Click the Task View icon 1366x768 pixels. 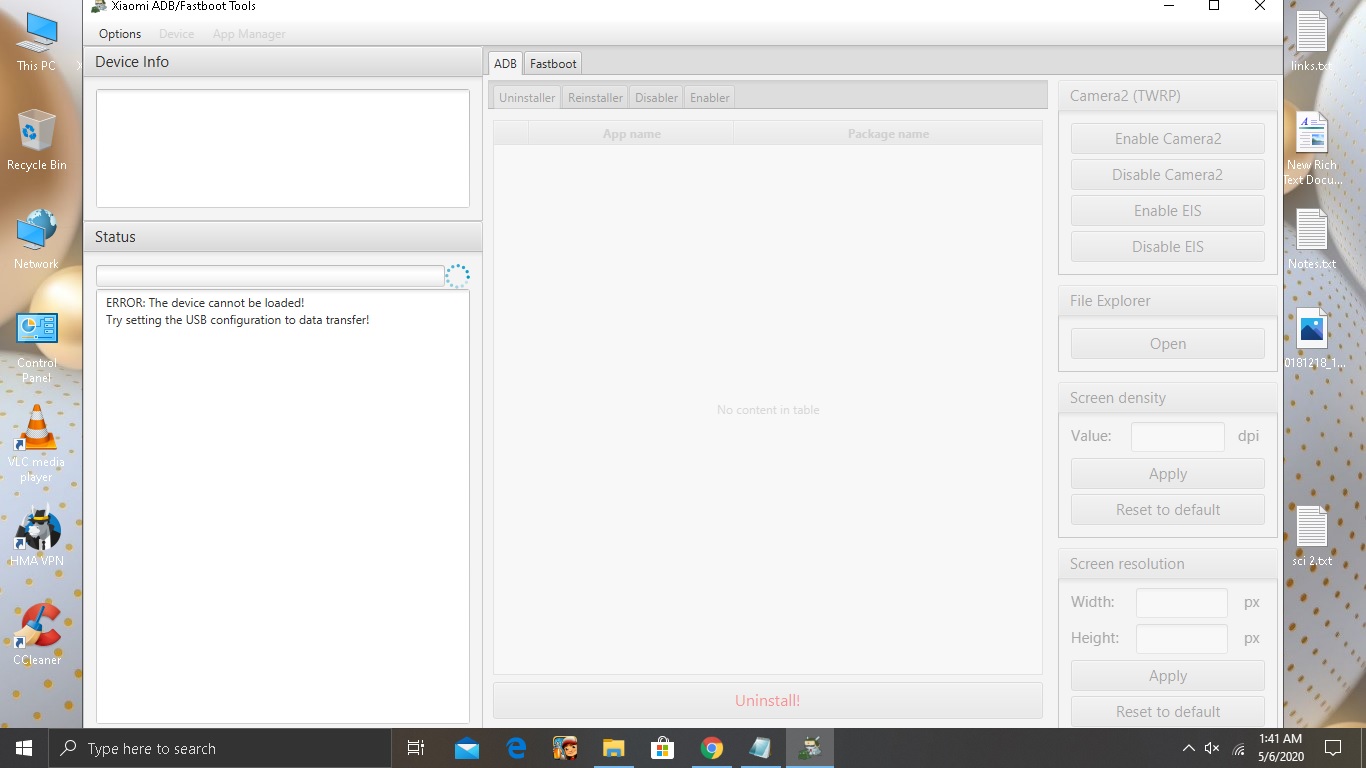[x=416, y=748]
